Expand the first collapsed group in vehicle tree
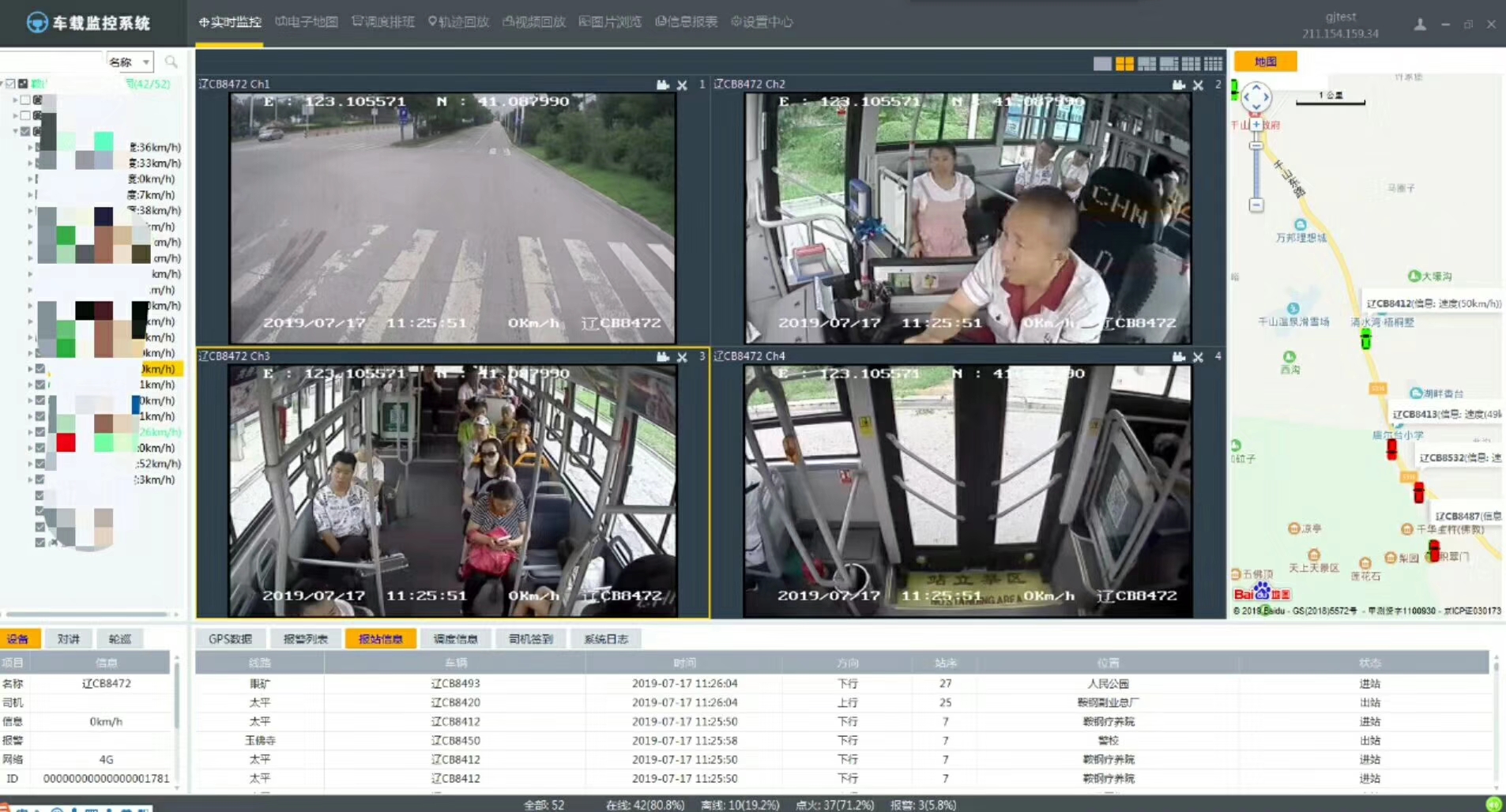This screenshot has height=812, width=1506. pos(15,100)
